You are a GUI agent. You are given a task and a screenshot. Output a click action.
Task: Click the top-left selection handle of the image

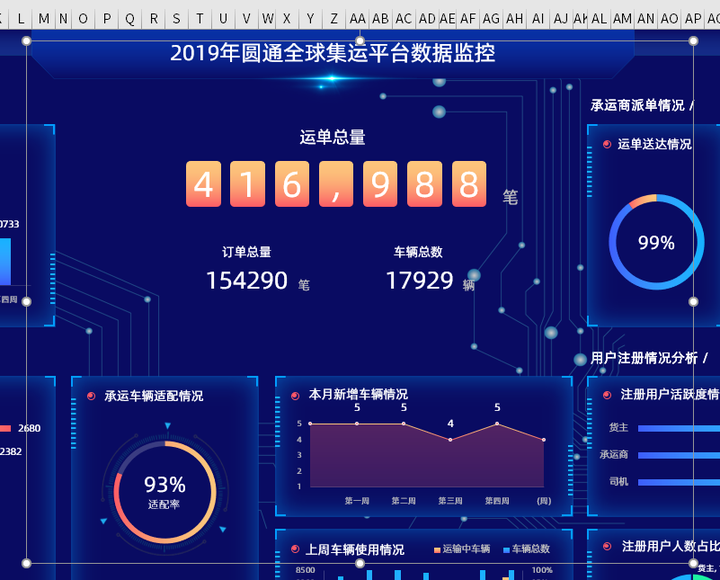(x=27, y=41)
